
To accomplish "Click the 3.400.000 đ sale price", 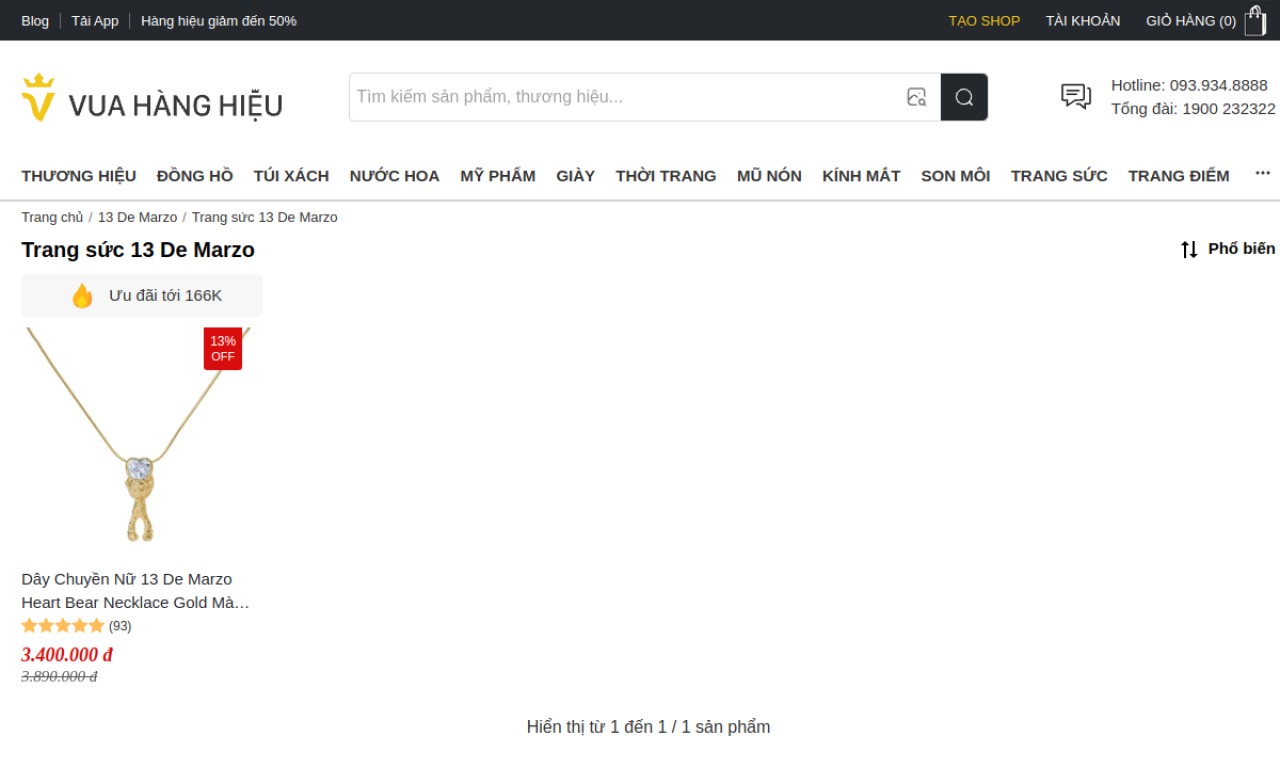I will (67, 655).
